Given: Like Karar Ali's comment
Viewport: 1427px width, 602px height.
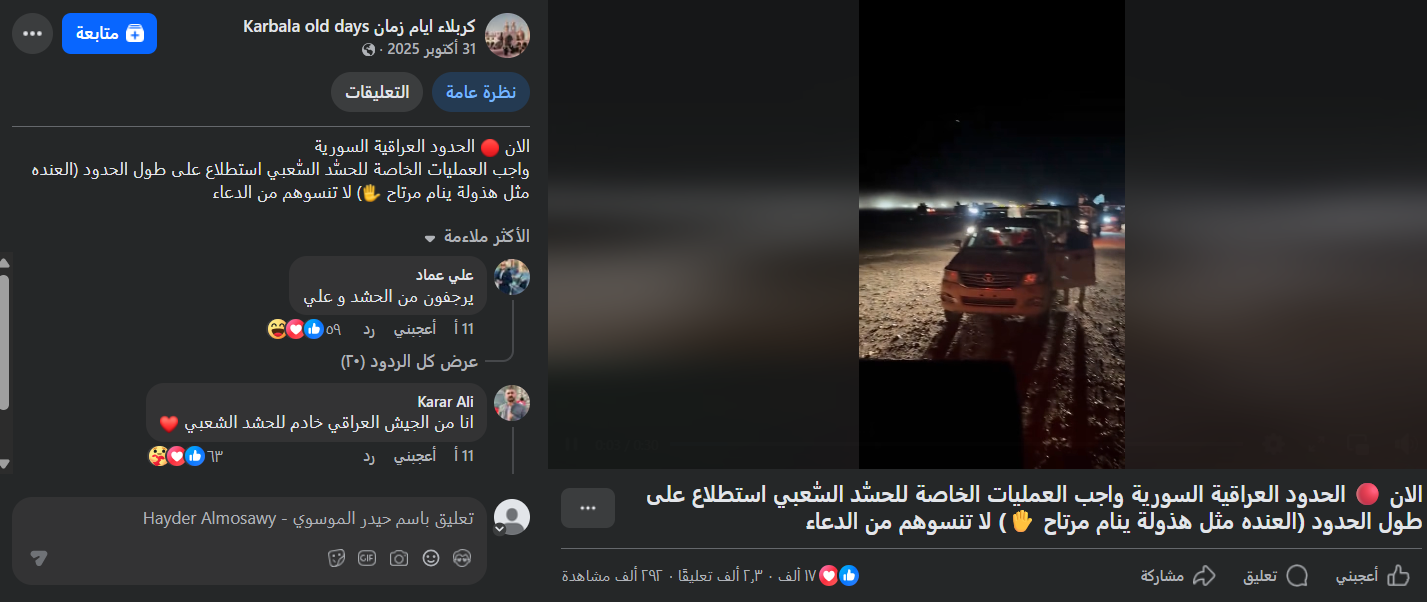Looking at the screenshot, I should click(x=415, y=455).
